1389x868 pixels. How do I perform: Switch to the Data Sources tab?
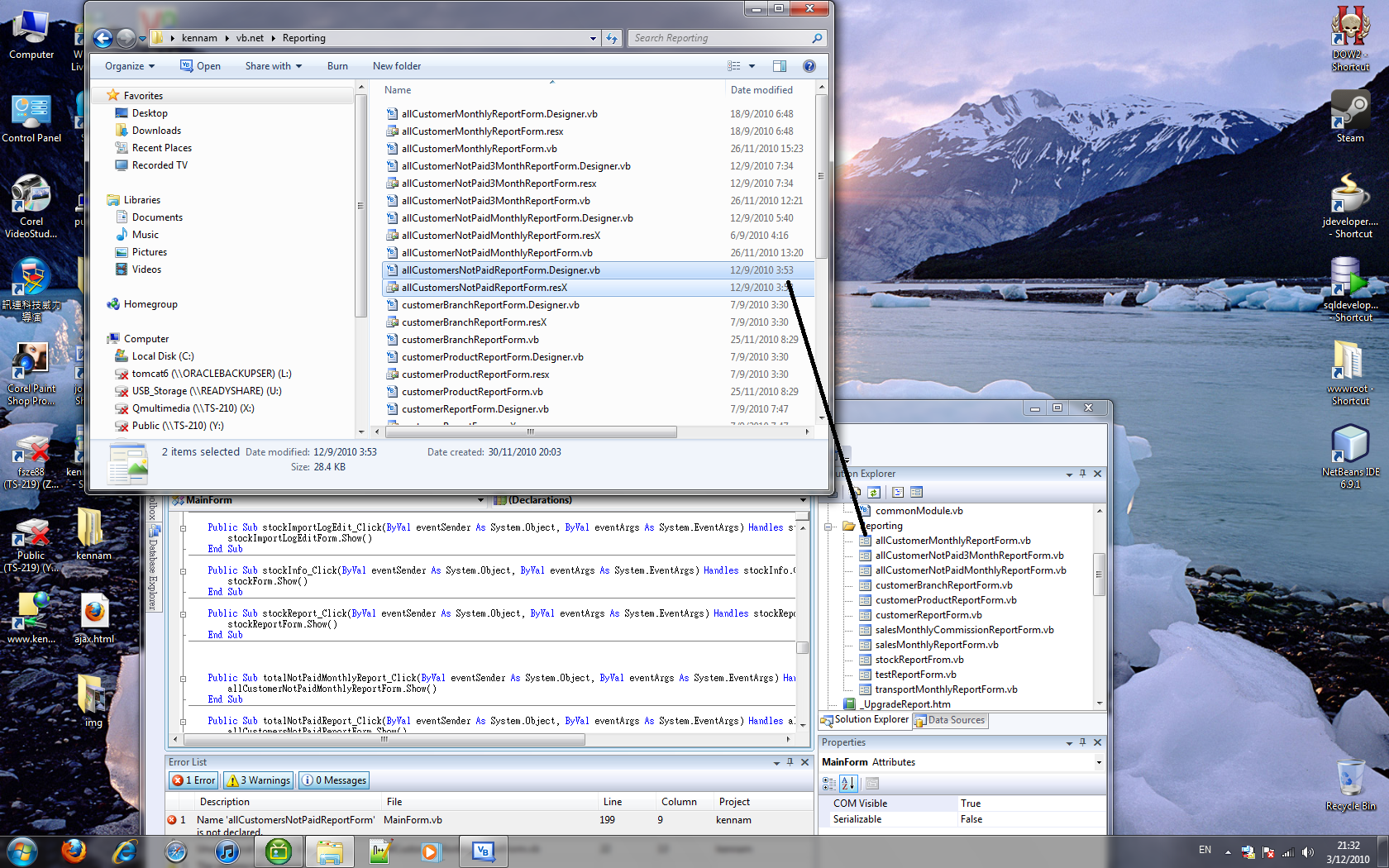949,720
